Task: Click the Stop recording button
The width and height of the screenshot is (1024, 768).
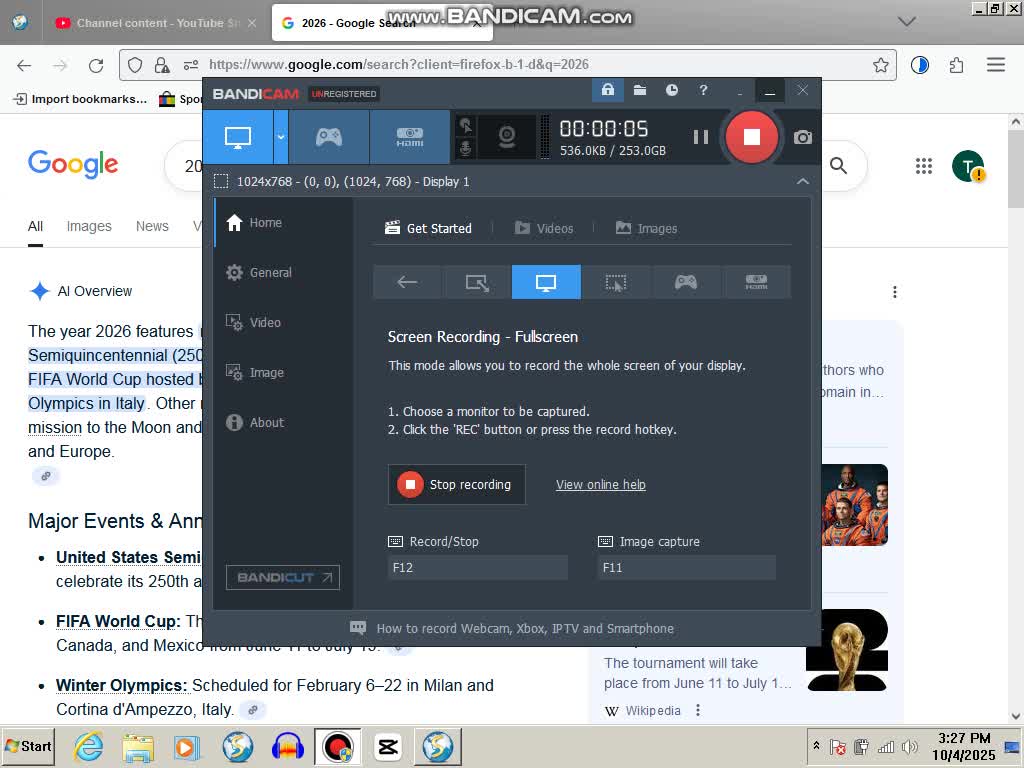Action: [456, 484]
